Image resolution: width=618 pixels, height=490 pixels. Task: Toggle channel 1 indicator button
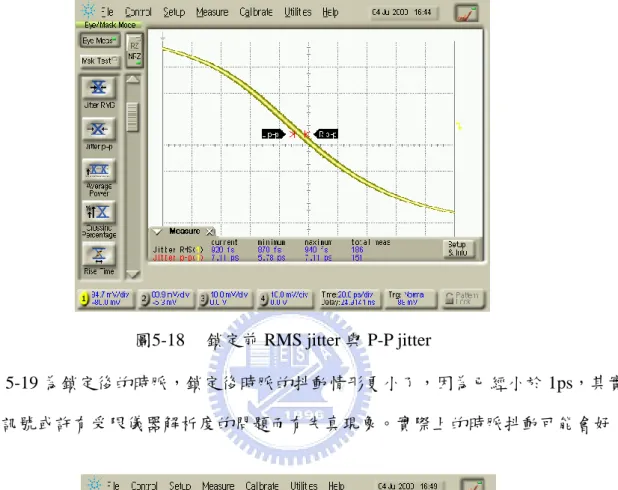[84, 298]
